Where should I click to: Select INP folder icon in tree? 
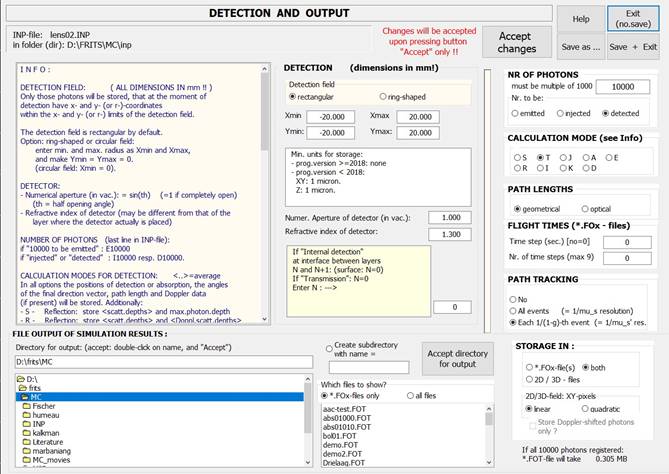pos(27,424)
